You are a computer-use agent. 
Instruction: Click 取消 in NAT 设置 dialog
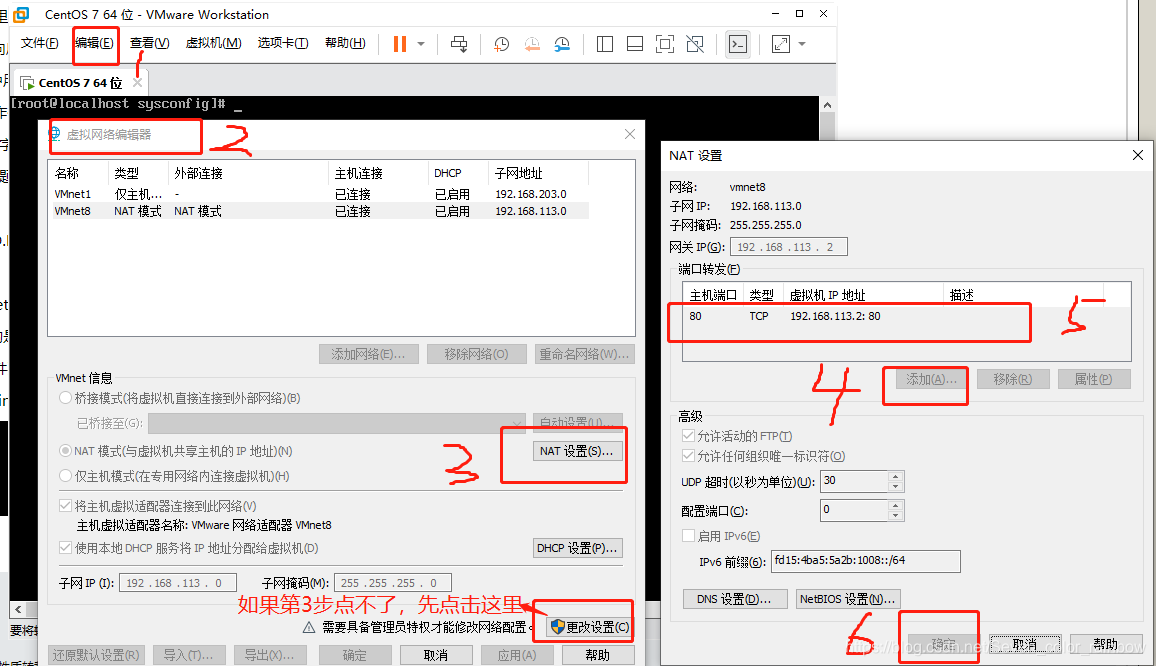1025,645
